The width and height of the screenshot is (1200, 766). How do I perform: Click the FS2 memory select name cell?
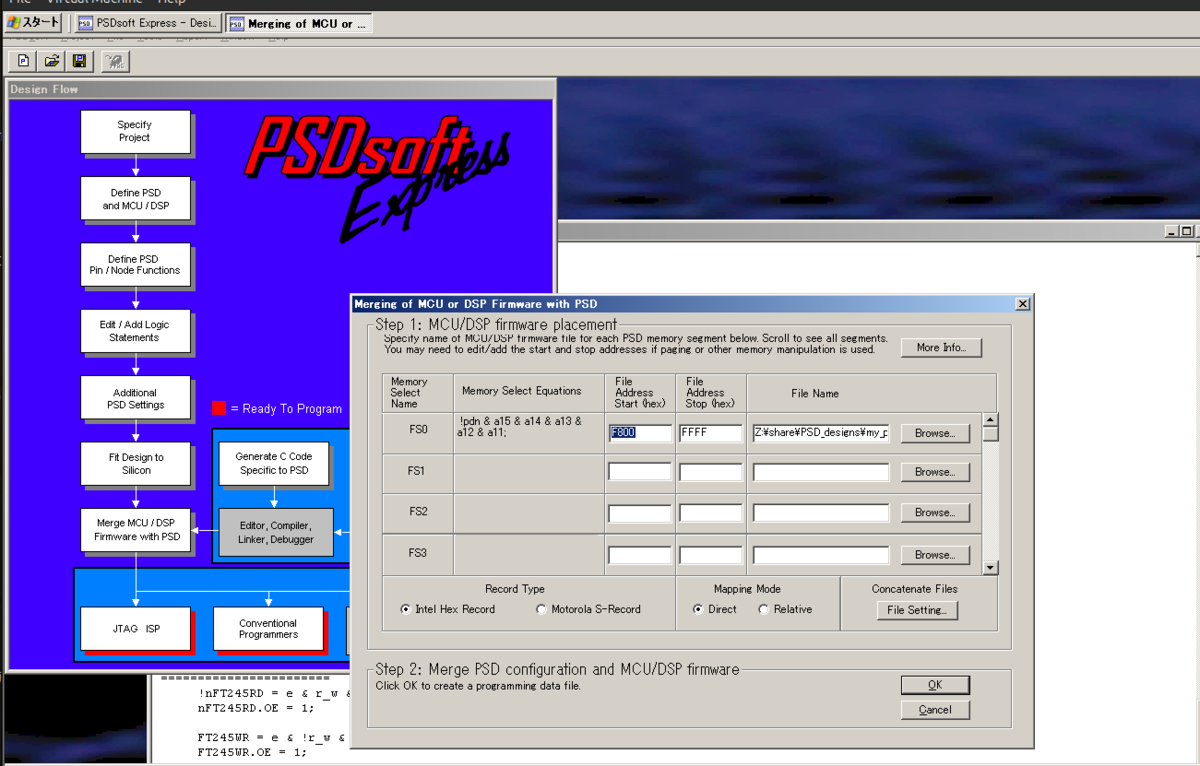(x=418, y=513)
